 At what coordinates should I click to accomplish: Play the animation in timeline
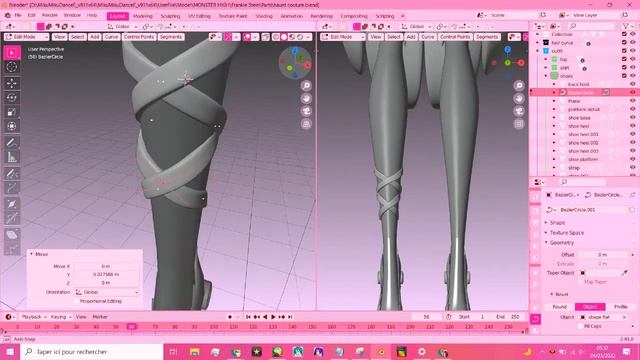pyautogui.click(x=273, y=317)
